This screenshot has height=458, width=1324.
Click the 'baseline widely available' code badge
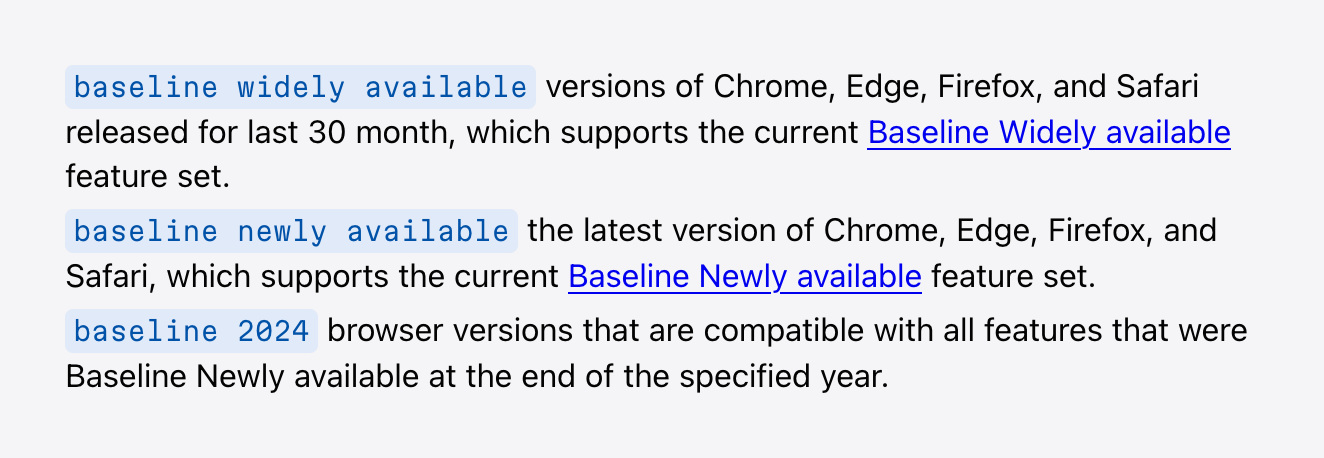[301, 87]
